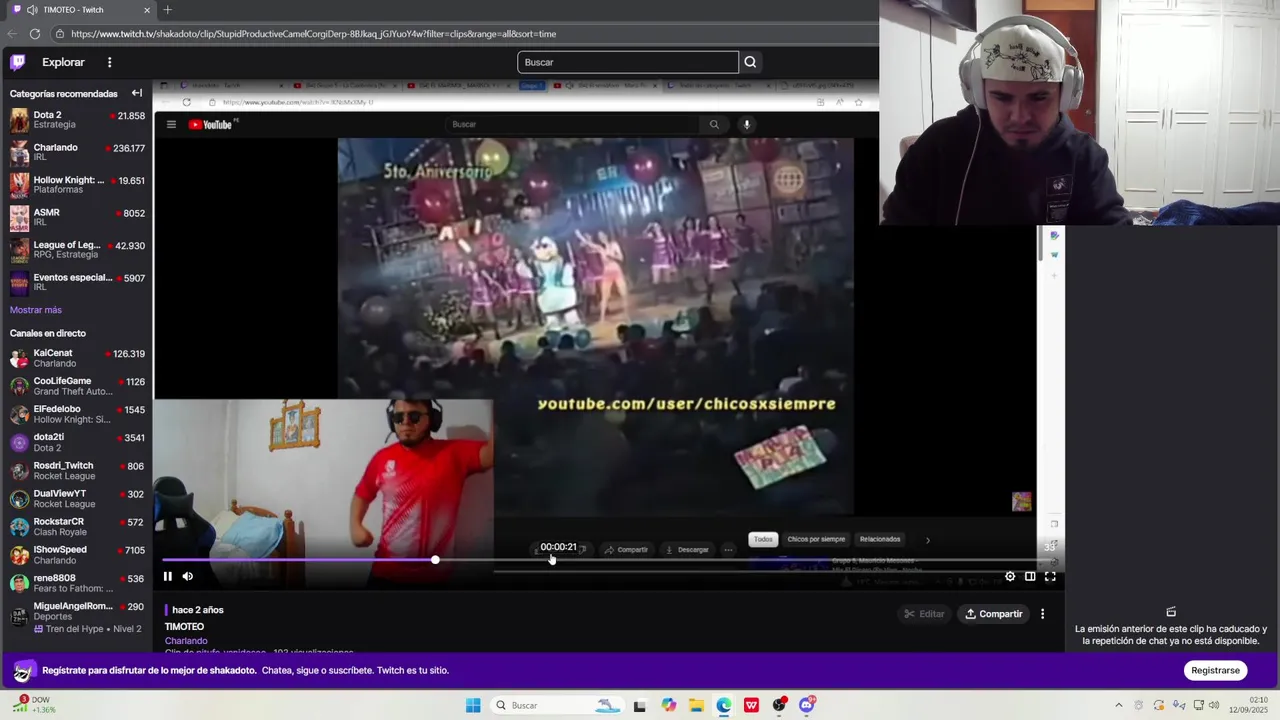Viewport: 1280px width, 720px height.
Task: Open ElFedelobo's live channel
Action: point(77,414)
